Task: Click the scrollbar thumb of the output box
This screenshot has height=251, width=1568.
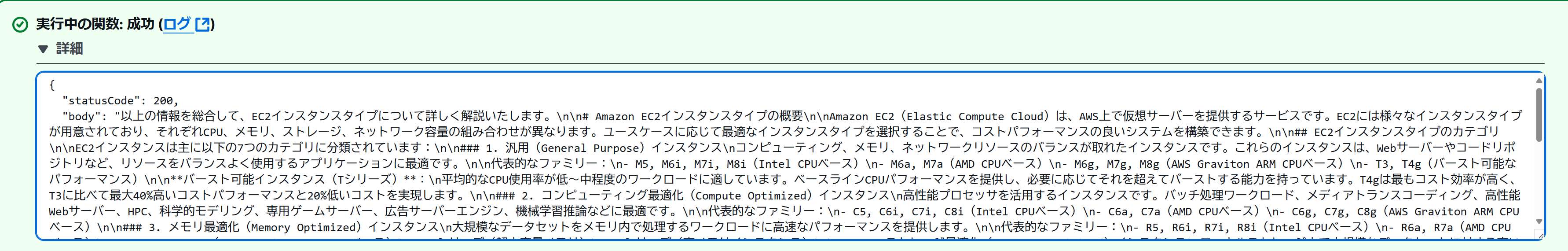Action: click(x=1539, y=114)
